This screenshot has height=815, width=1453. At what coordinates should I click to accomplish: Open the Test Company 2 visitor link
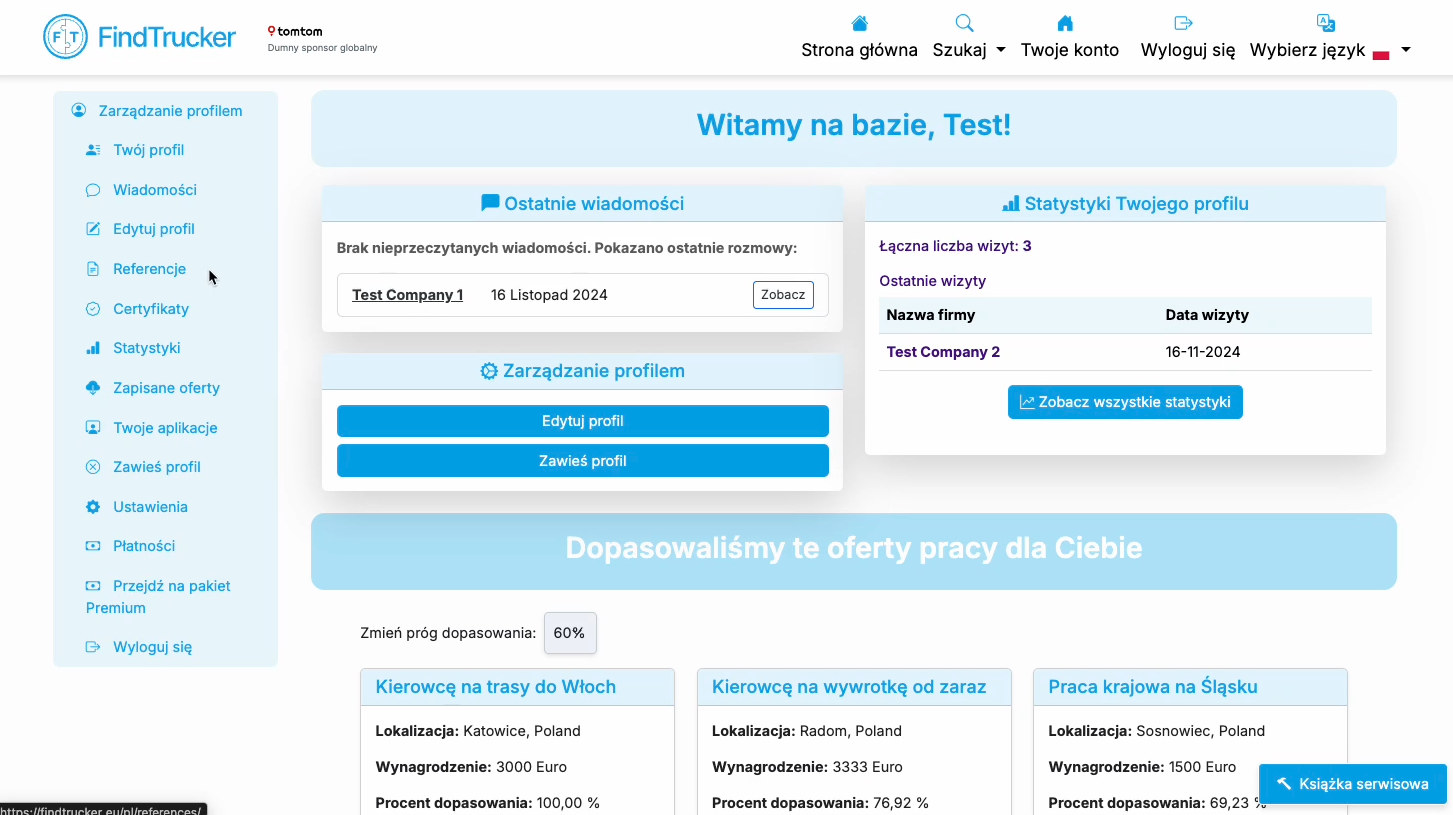tap(943, 352)
